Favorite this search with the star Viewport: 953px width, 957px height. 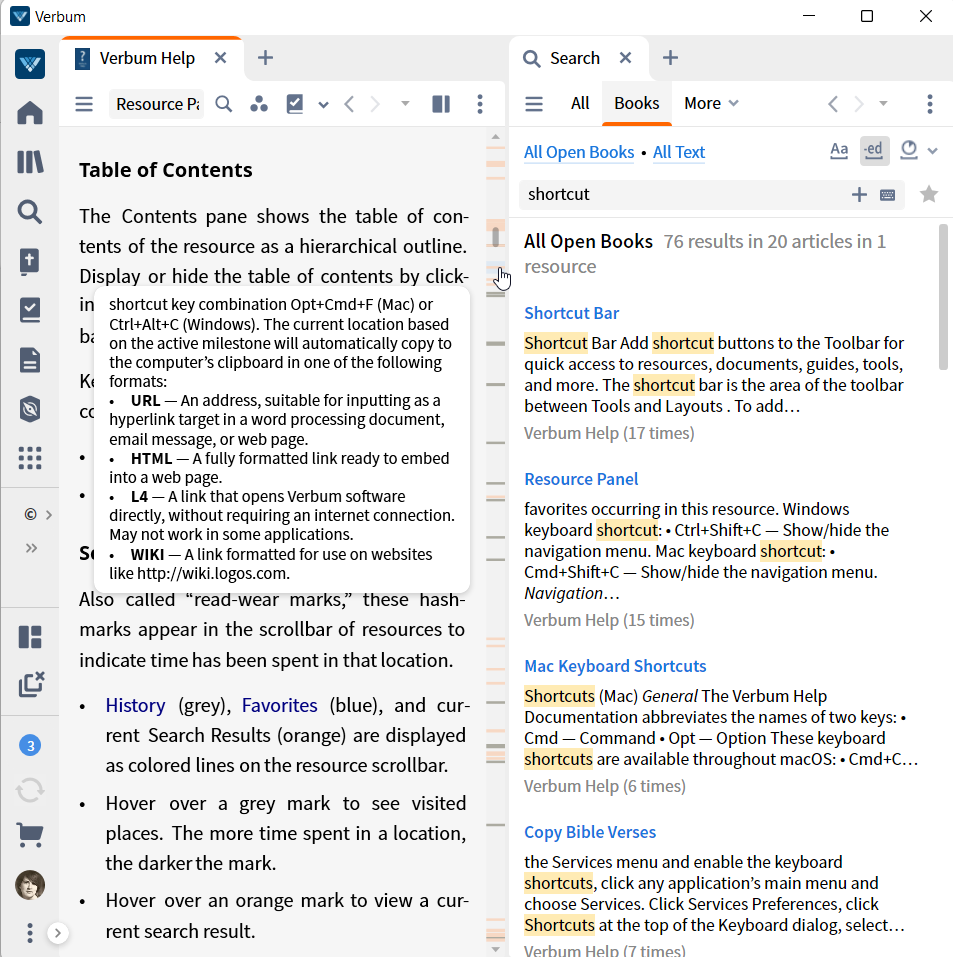click(x=929, y=195)
